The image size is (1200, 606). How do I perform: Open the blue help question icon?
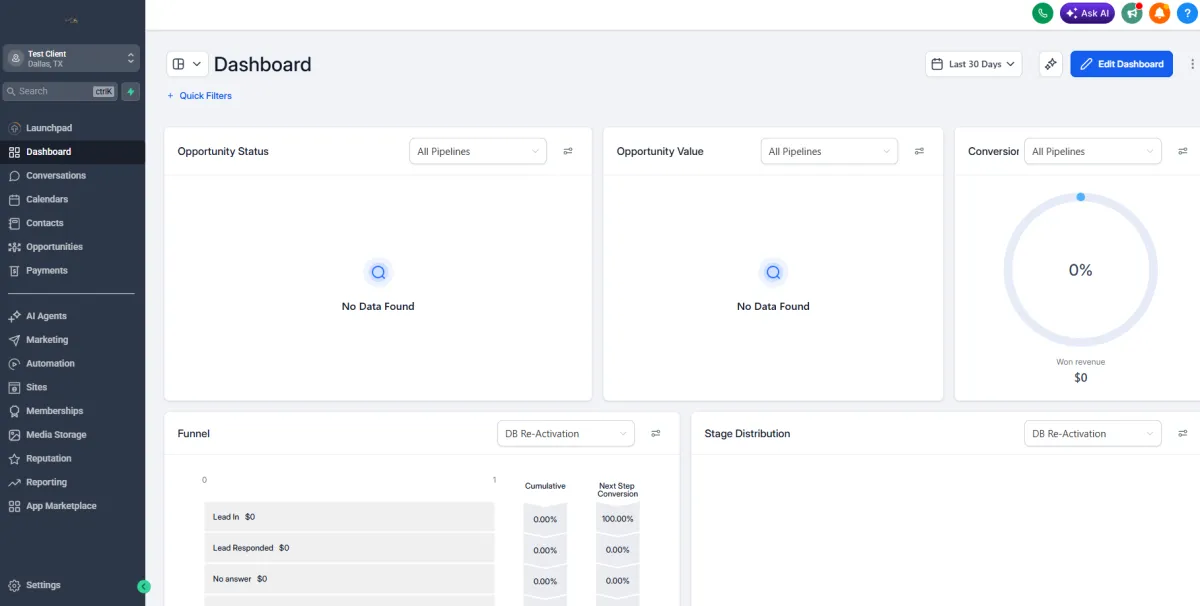1187,13
